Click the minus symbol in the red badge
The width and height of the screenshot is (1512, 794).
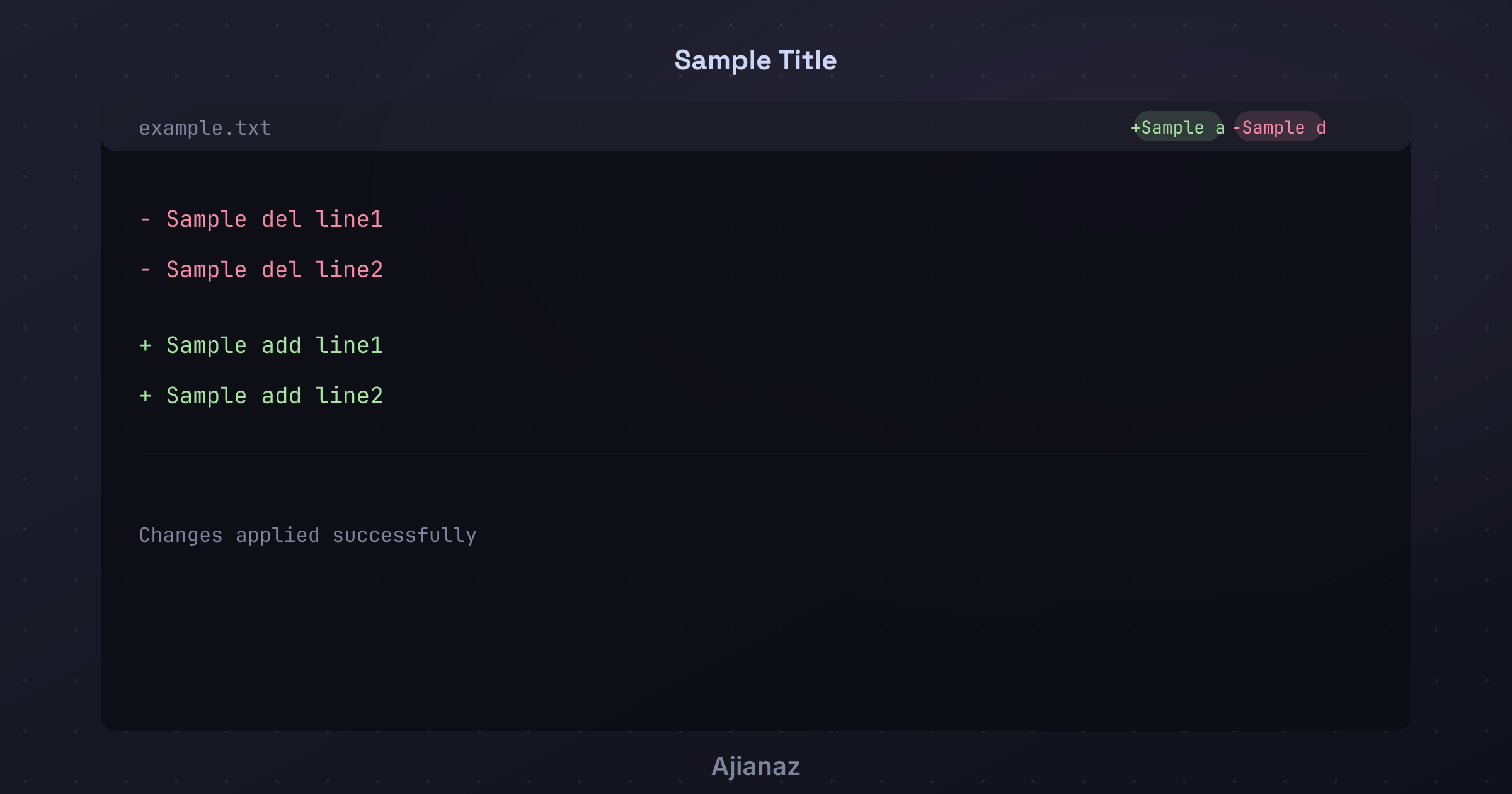(1237, 128)
